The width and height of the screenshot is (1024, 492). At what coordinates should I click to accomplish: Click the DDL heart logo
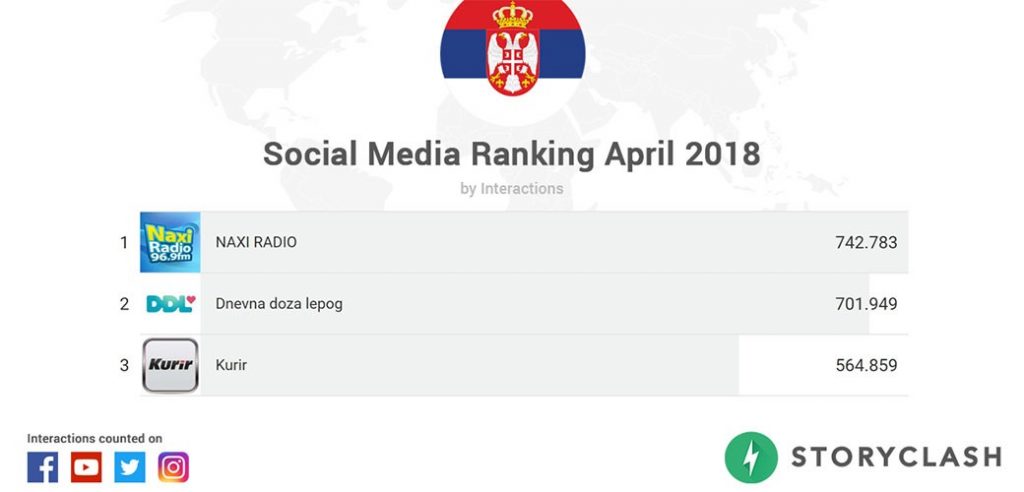(x=170, y=304)
